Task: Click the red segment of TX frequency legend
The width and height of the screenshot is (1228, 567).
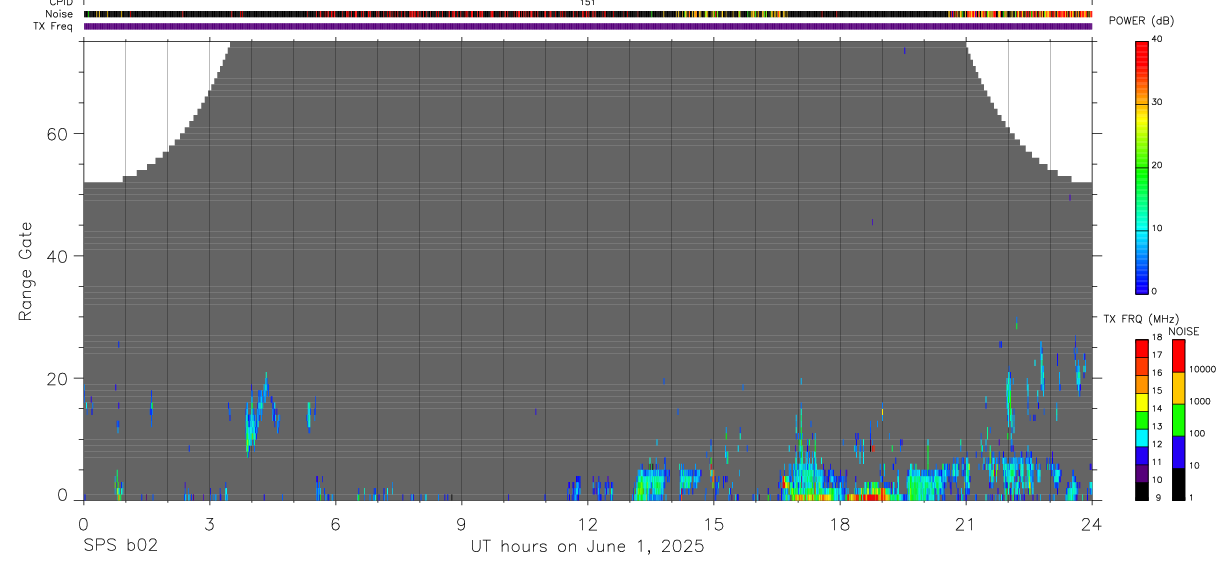Action: point(1142,349)
